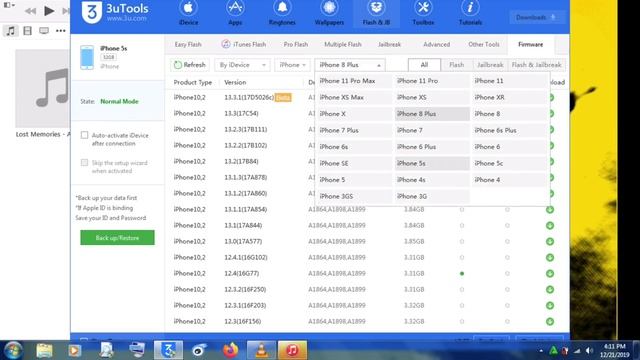
Task: Click the Downloads button
Action: [x=536, y=18]
